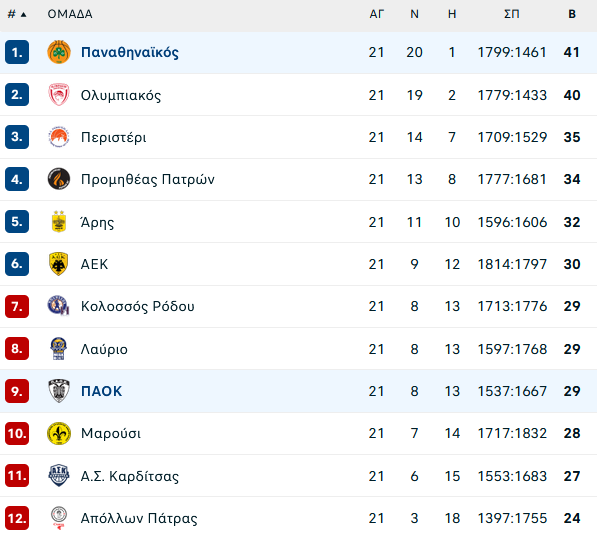The width and height of the screenshot is (597, 538).
Task: Click the blue rank badge 1.
Action: 17,52
